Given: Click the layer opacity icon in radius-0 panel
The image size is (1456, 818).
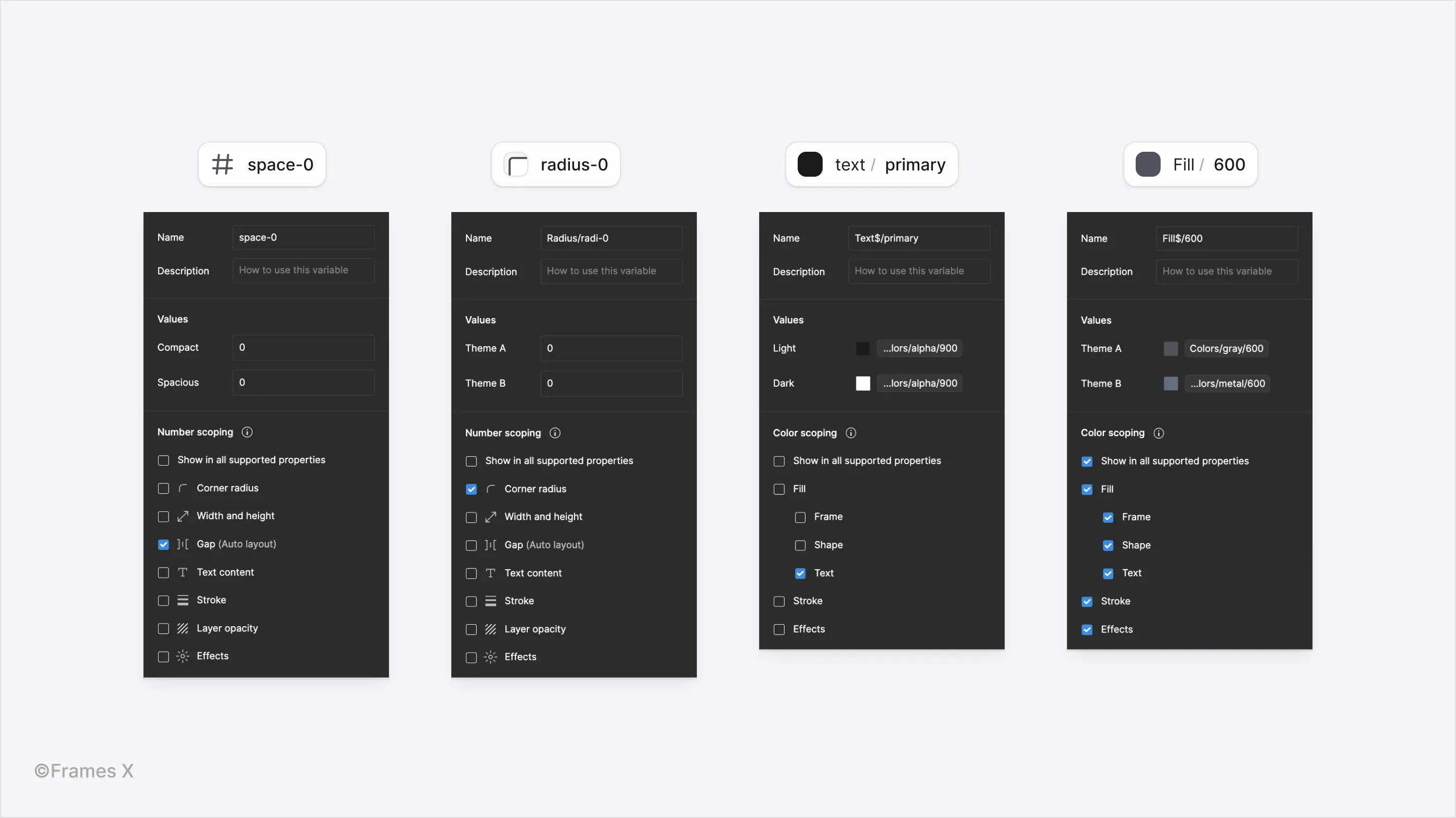Looking at the screenshot, I should coord(490,629).
